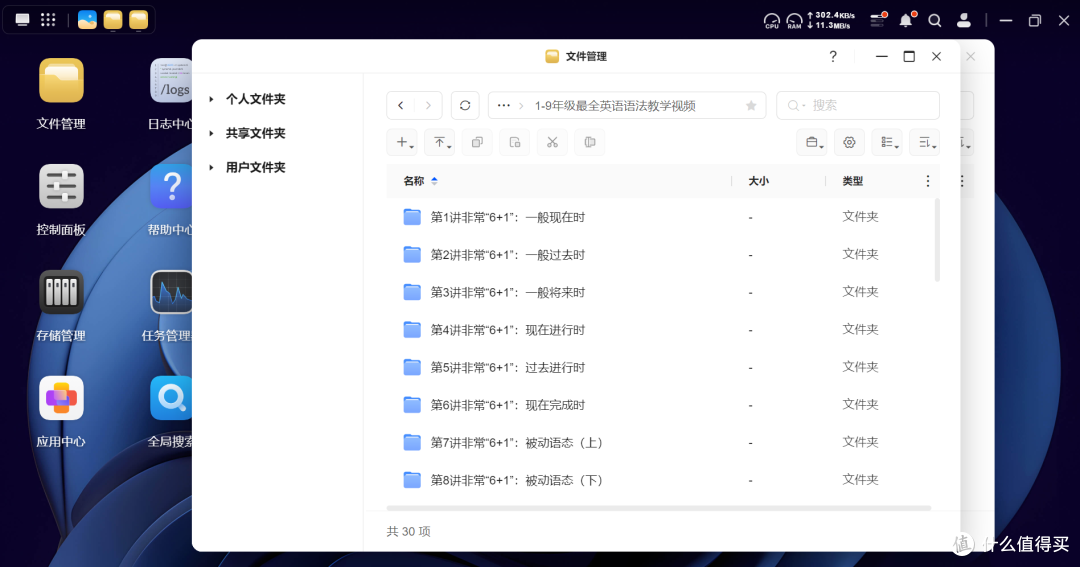Open file manager help question mark
The width and height of the screenshot is (1080, 567).
833,56
